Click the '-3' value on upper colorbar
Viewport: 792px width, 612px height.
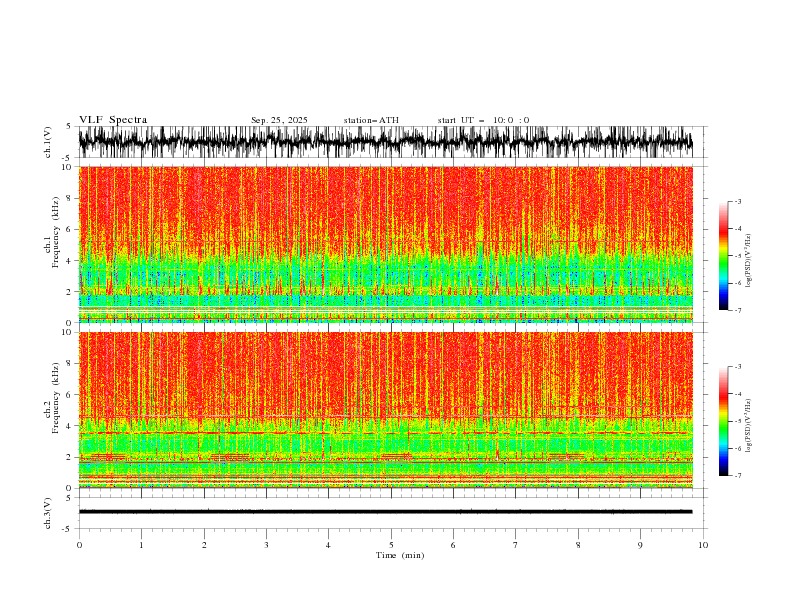pos(737,201)
